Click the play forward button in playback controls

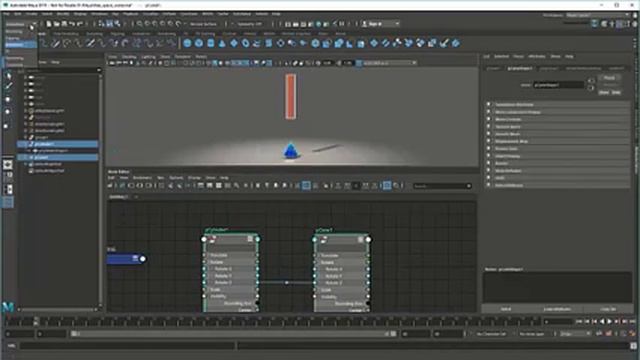tap(609, 322)
